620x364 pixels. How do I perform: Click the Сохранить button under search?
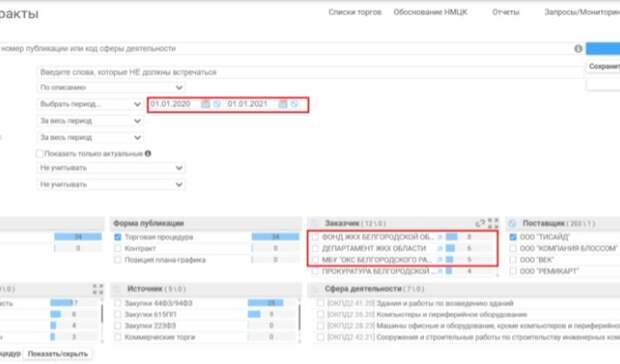click(x=603, y=66)
